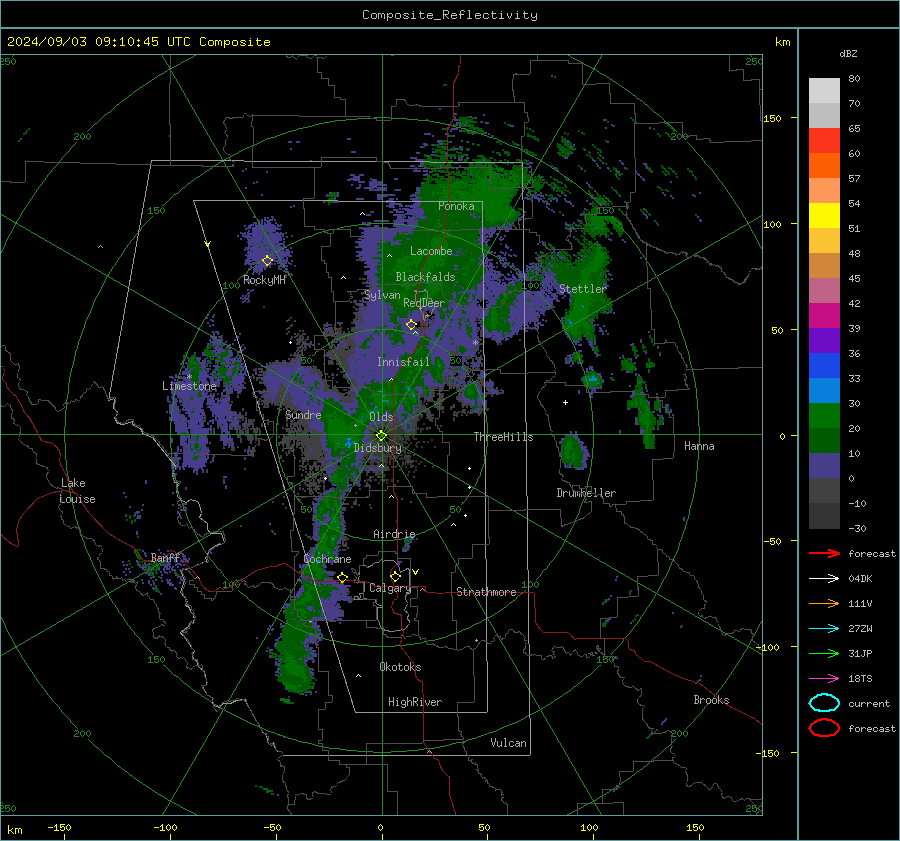
Task: Click the yellow diamond marker at Calgary
Action: [395, 576]
